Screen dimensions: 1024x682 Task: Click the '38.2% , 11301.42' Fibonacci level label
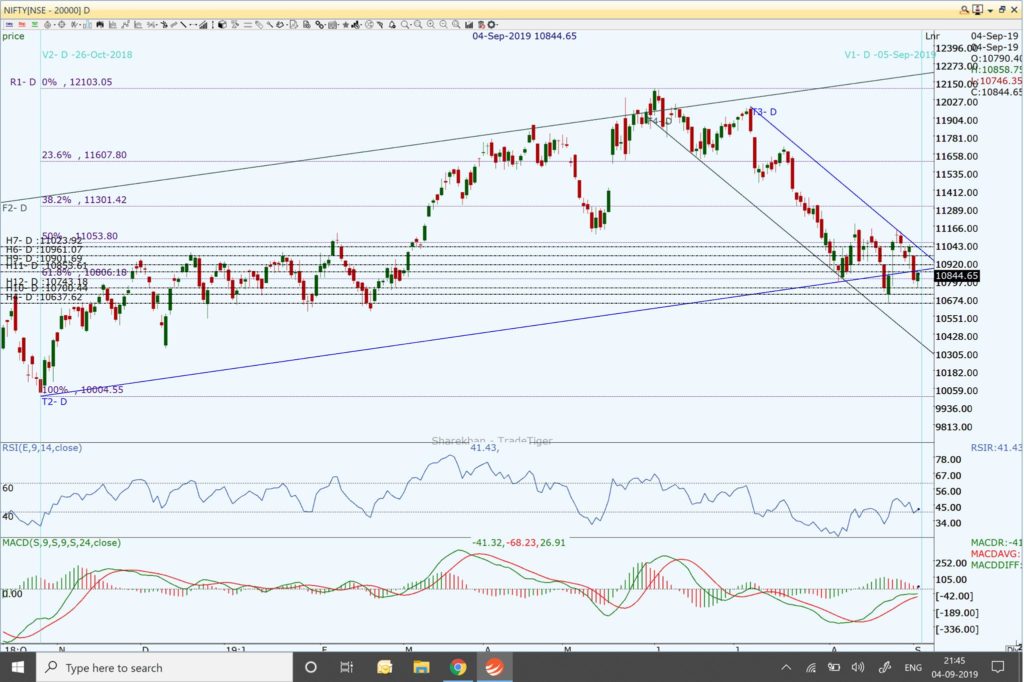pos(84,199)
